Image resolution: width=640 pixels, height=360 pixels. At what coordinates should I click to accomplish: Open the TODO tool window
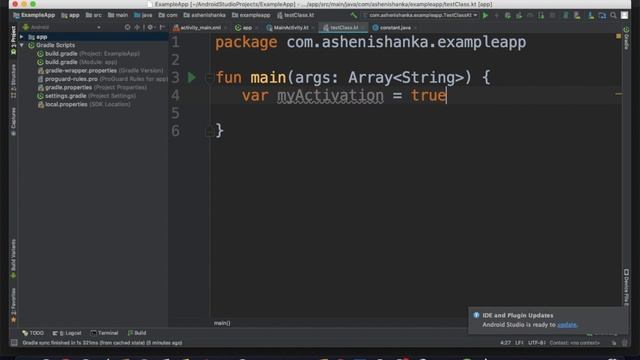click(x=33, y=333)
